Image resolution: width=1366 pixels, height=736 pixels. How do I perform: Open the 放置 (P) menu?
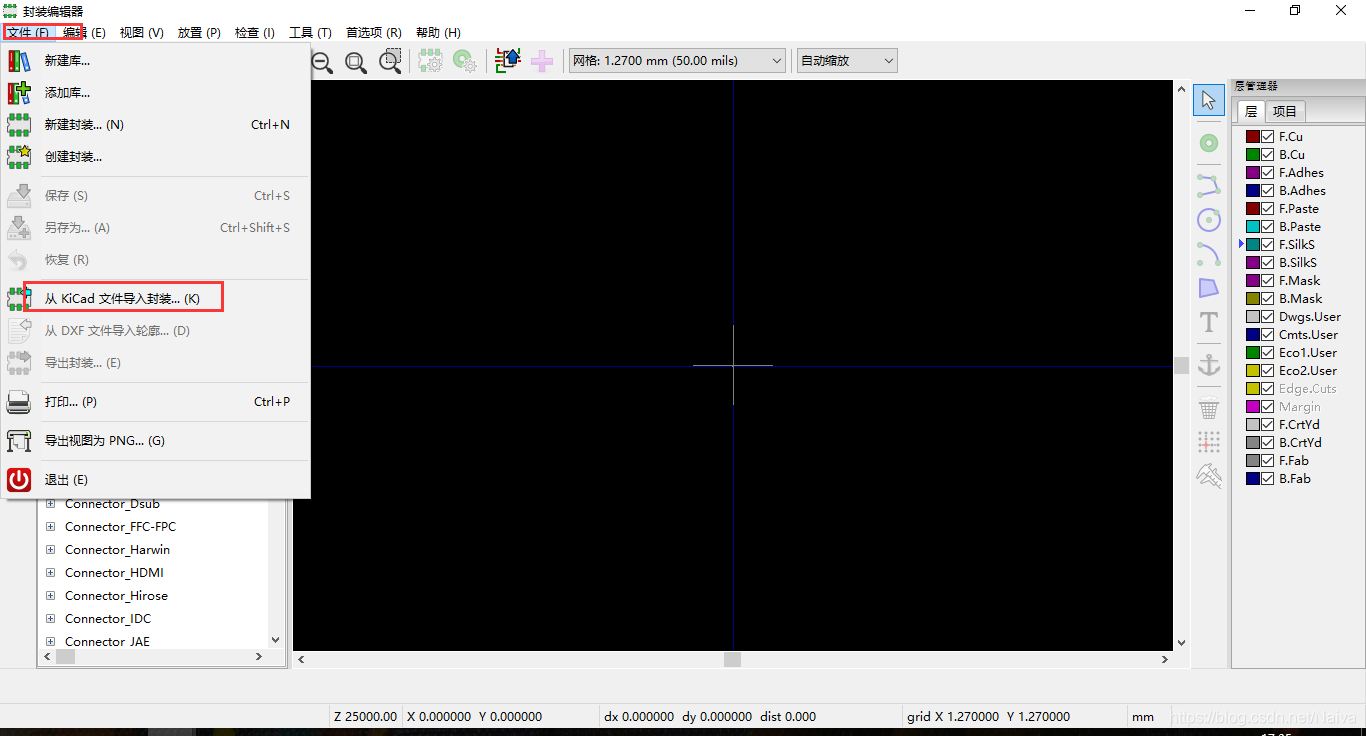199,33
